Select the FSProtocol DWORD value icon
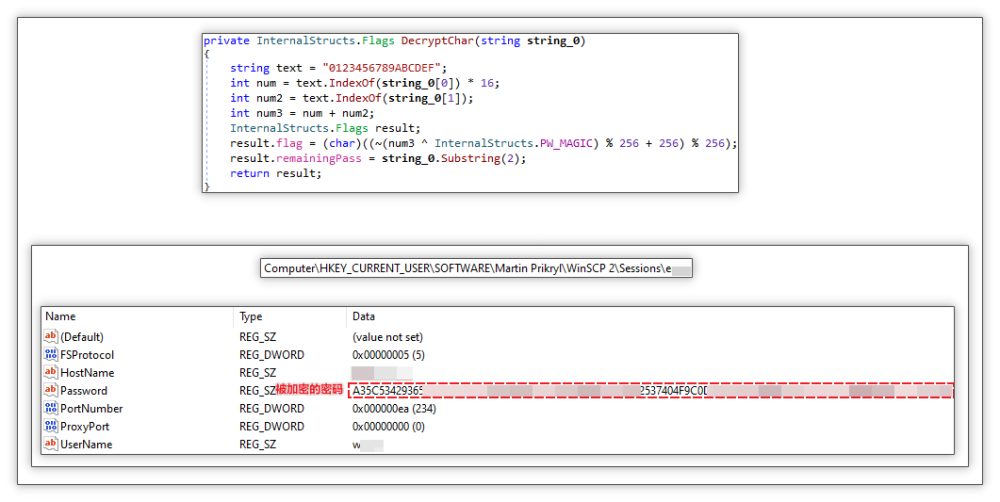Viewport: 1000px width, 502px height. [51, 355]
